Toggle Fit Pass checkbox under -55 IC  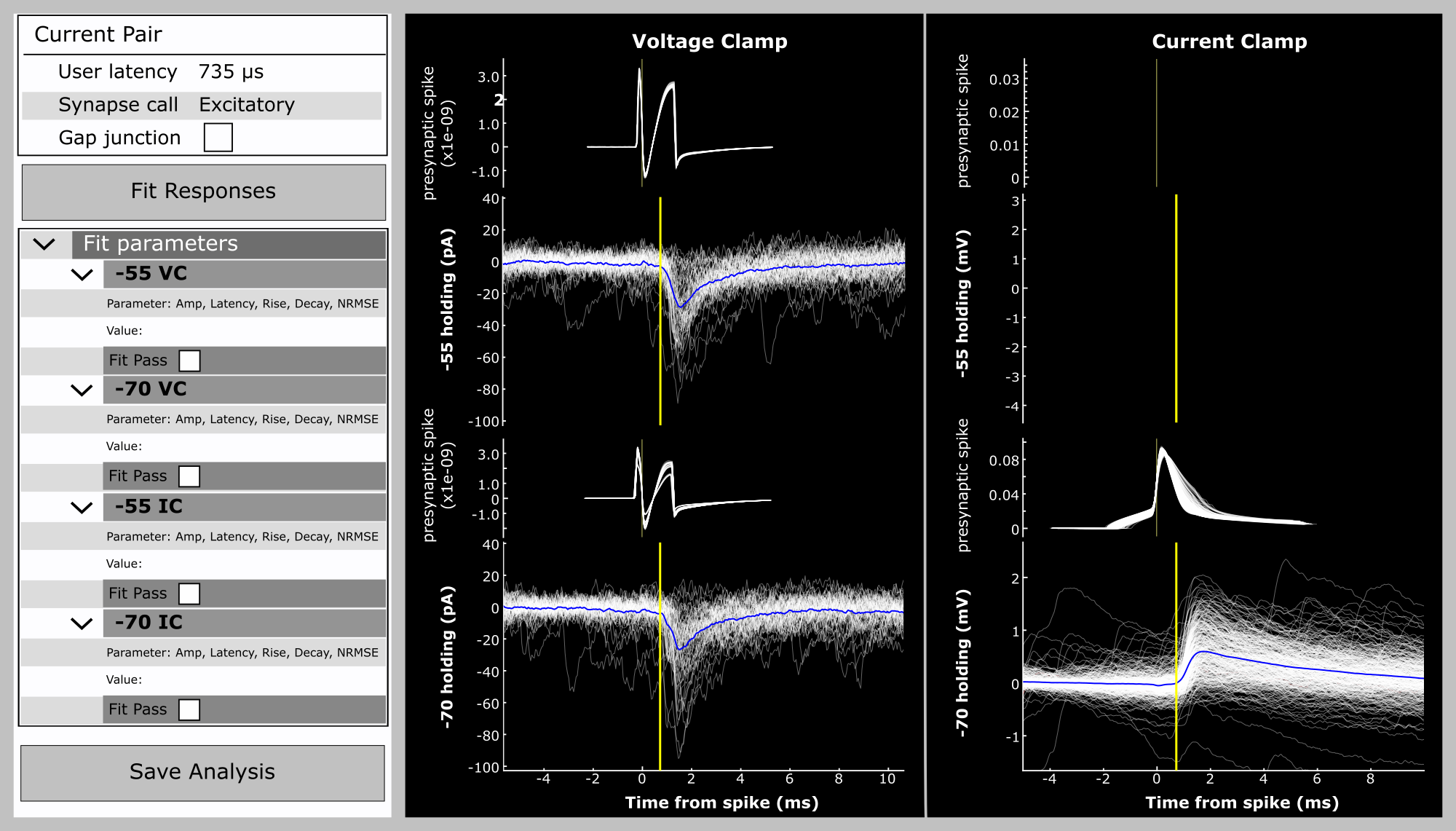[x=189, y=594]
